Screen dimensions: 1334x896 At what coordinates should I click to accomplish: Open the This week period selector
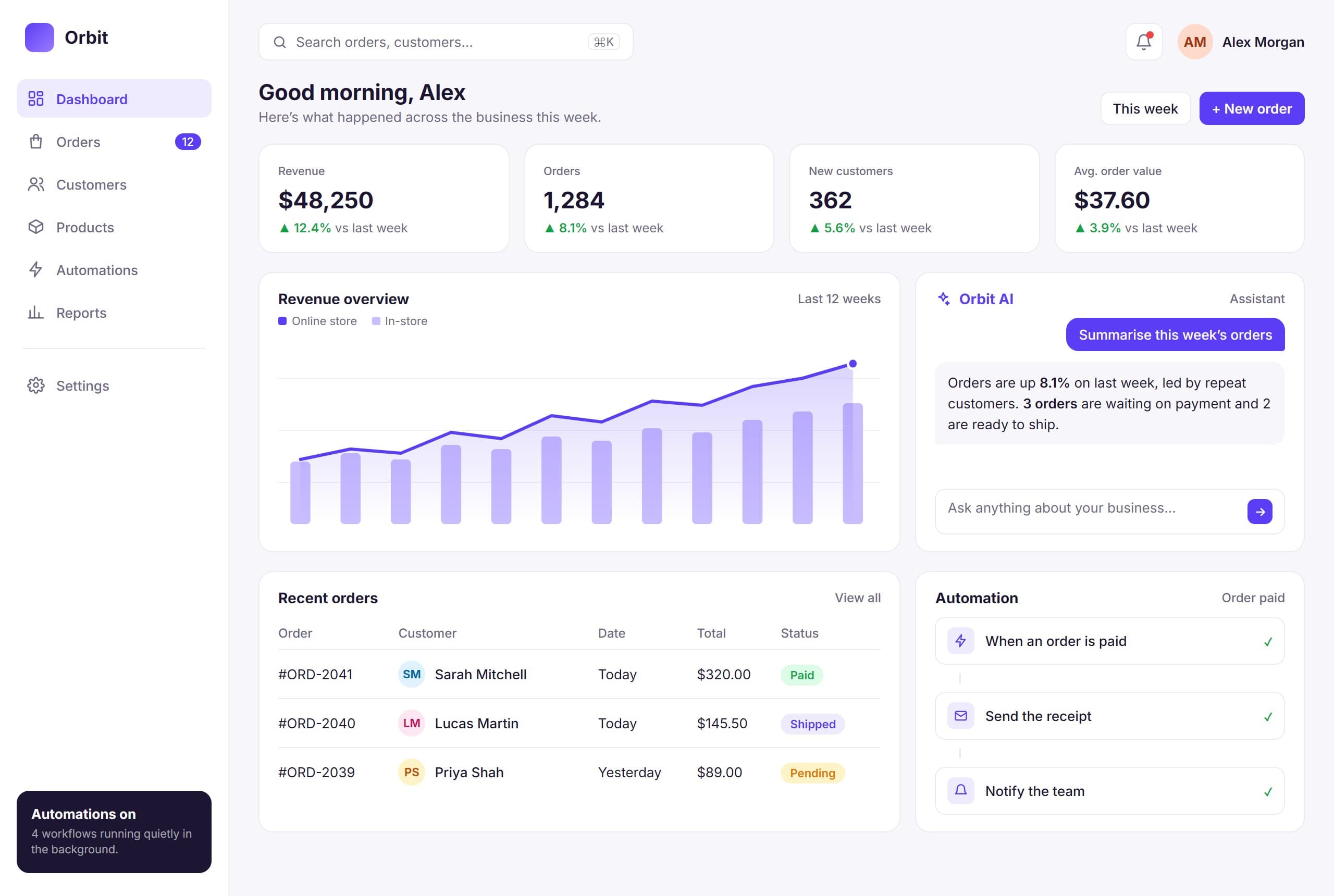(x=1145, y=108)
